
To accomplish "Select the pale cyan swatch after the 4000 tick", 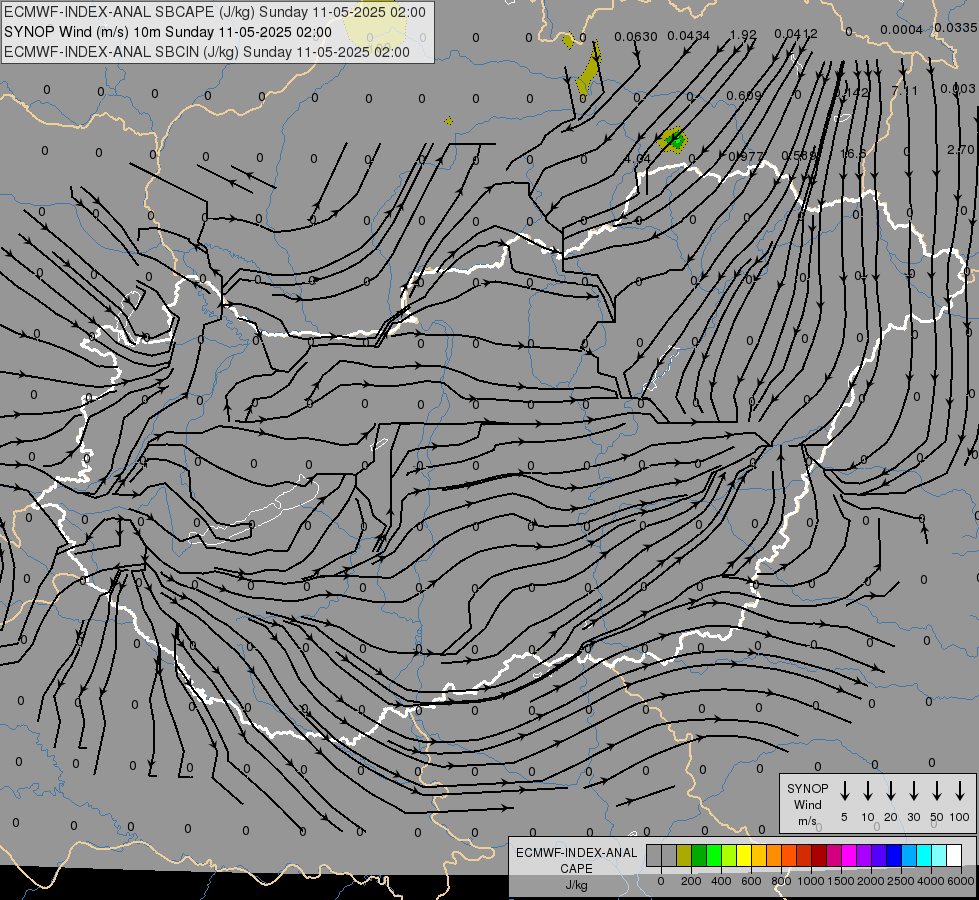I will (938, 855).
